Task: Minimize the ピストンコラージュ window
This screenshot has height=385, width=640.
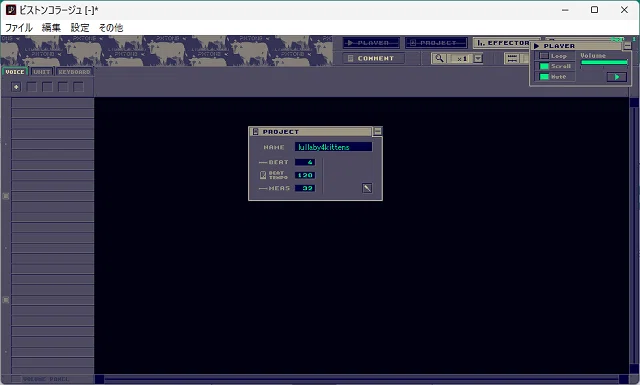Action: [565, 10]
